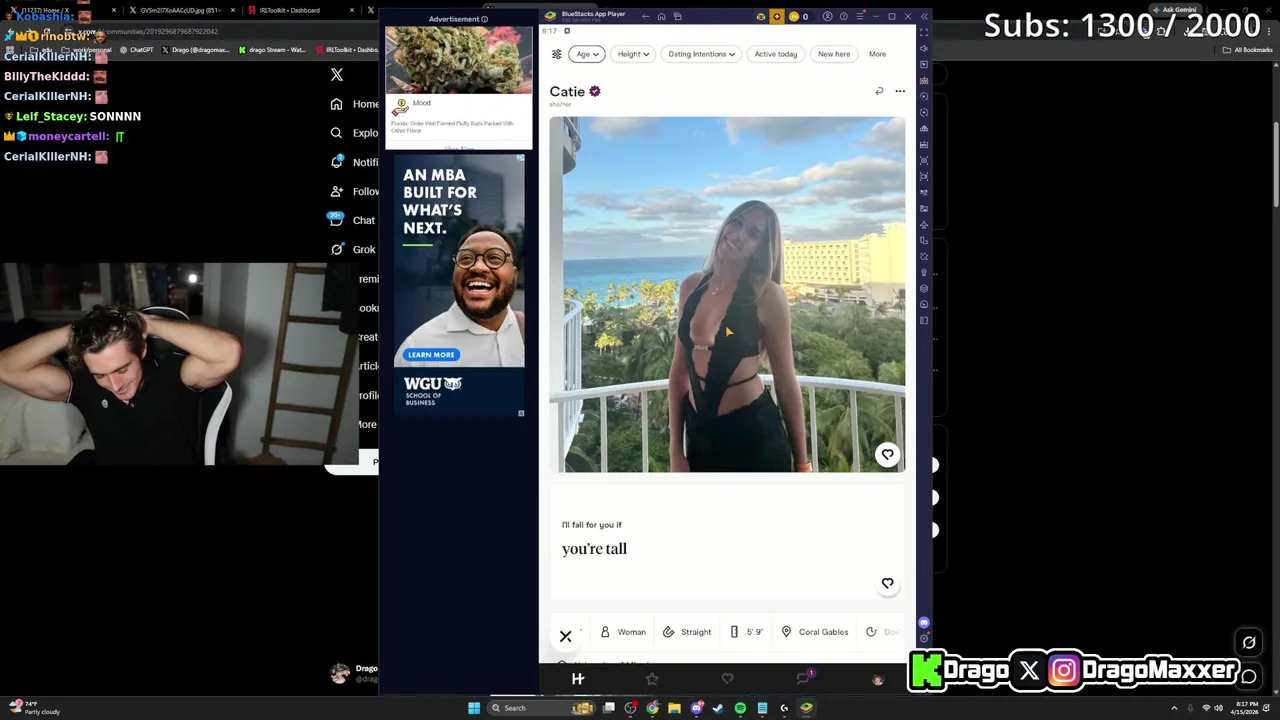Open the ChatGPT bookmark
This screenshot has height=720, width=1280.
[136, 50]
